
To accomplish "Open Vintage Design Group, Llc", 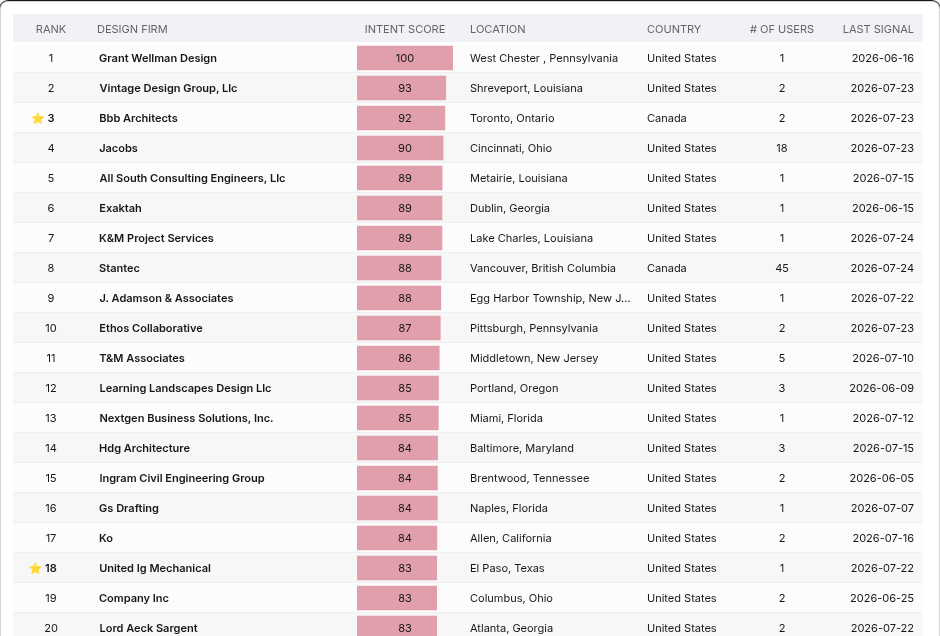I will click(x=168, y=88).
